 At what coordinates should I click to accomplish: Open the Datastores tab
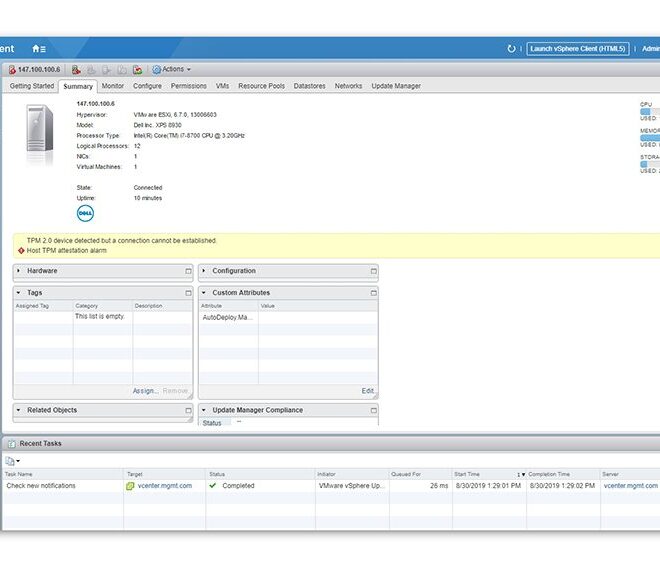(x=309, y=86)
